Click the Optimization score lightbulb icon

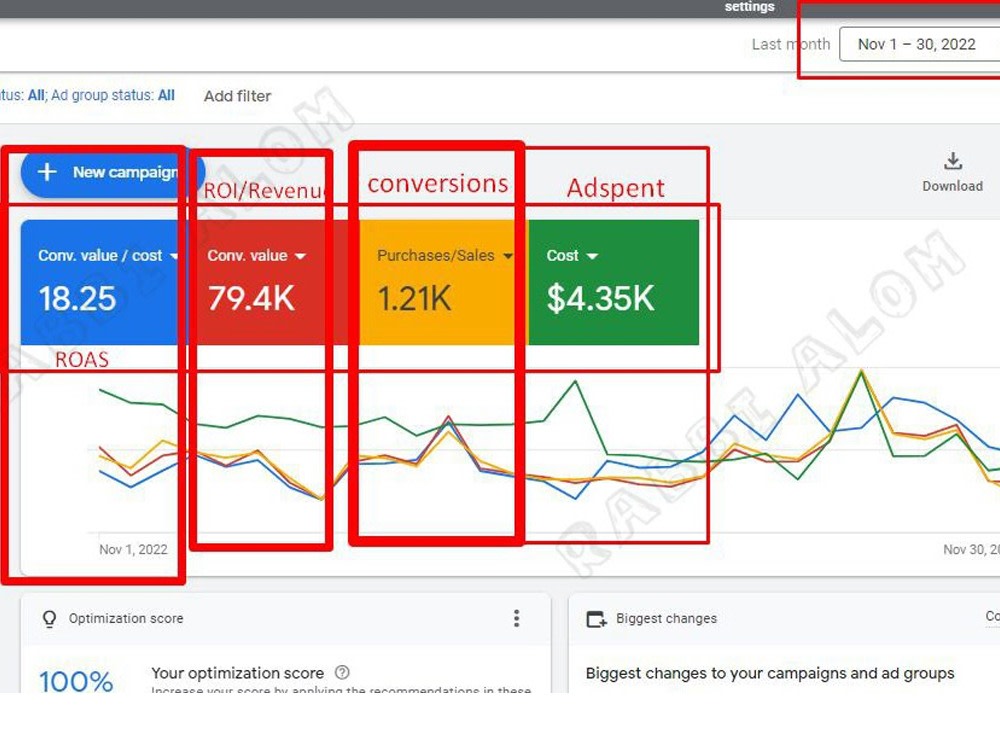[49, 619]
